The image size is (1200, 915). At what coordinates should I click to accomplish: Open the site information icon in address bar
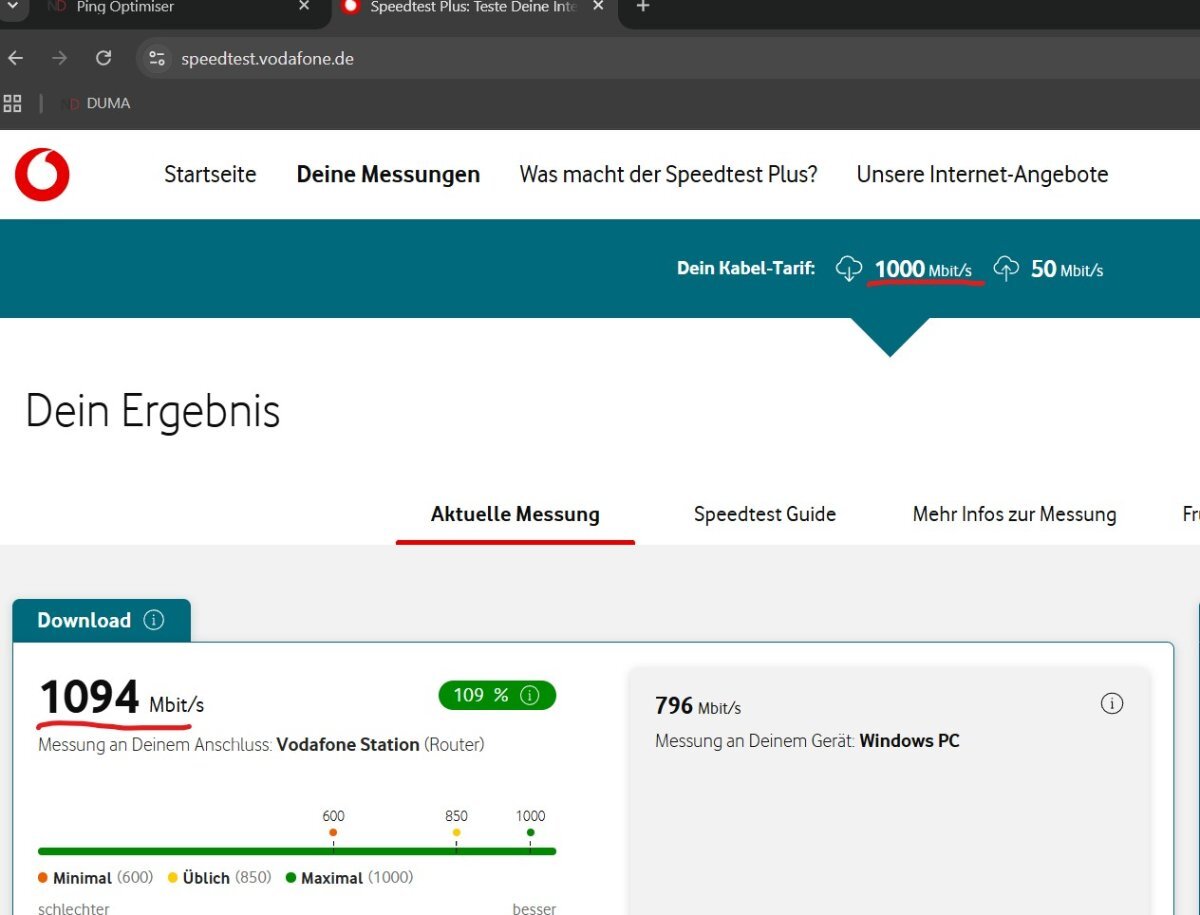coord(157,58)
